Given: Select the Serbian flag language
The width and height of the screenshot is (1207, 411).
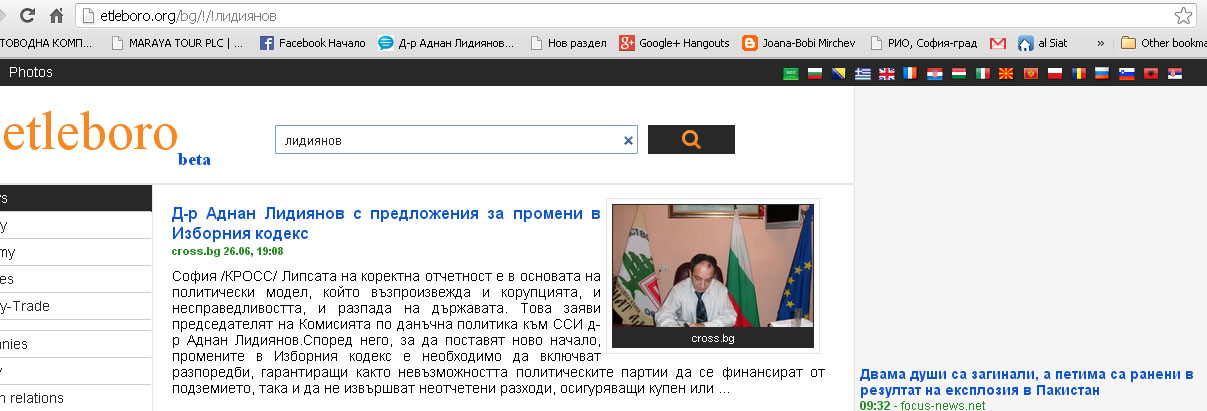Looking at the screenshot, I should pos(1175,73).
